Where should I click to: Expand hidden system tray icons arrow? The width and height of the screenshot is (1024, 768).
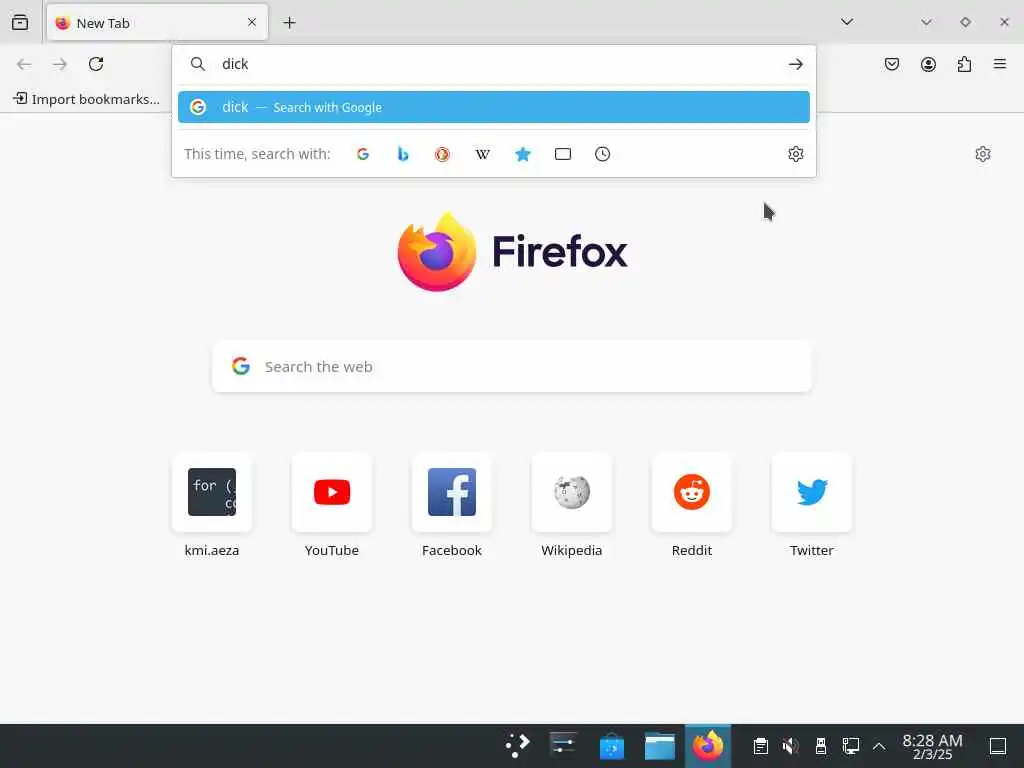(x=879, y=746)
